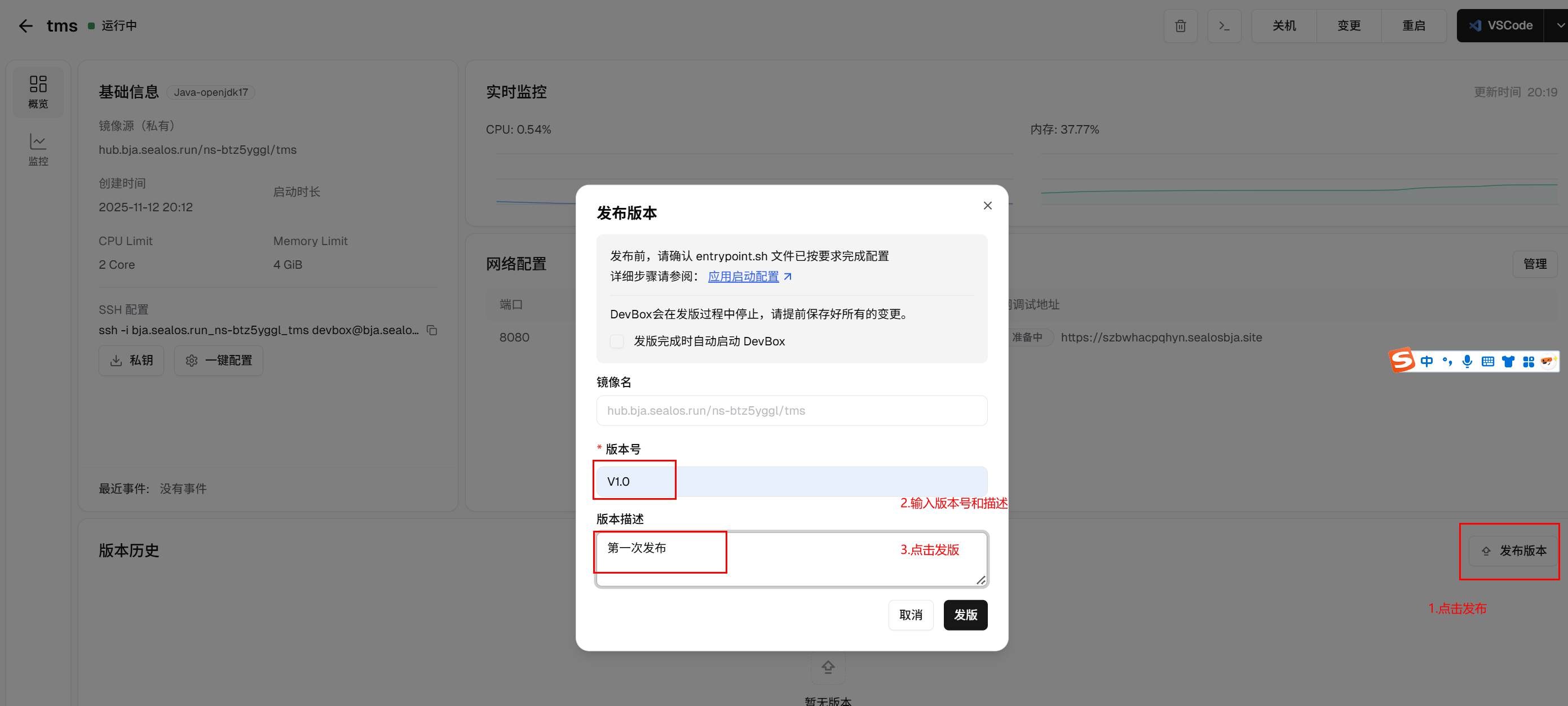
Task: Click the back arrow next to tms
Action: pyautogui.click(x=25, y=25)
